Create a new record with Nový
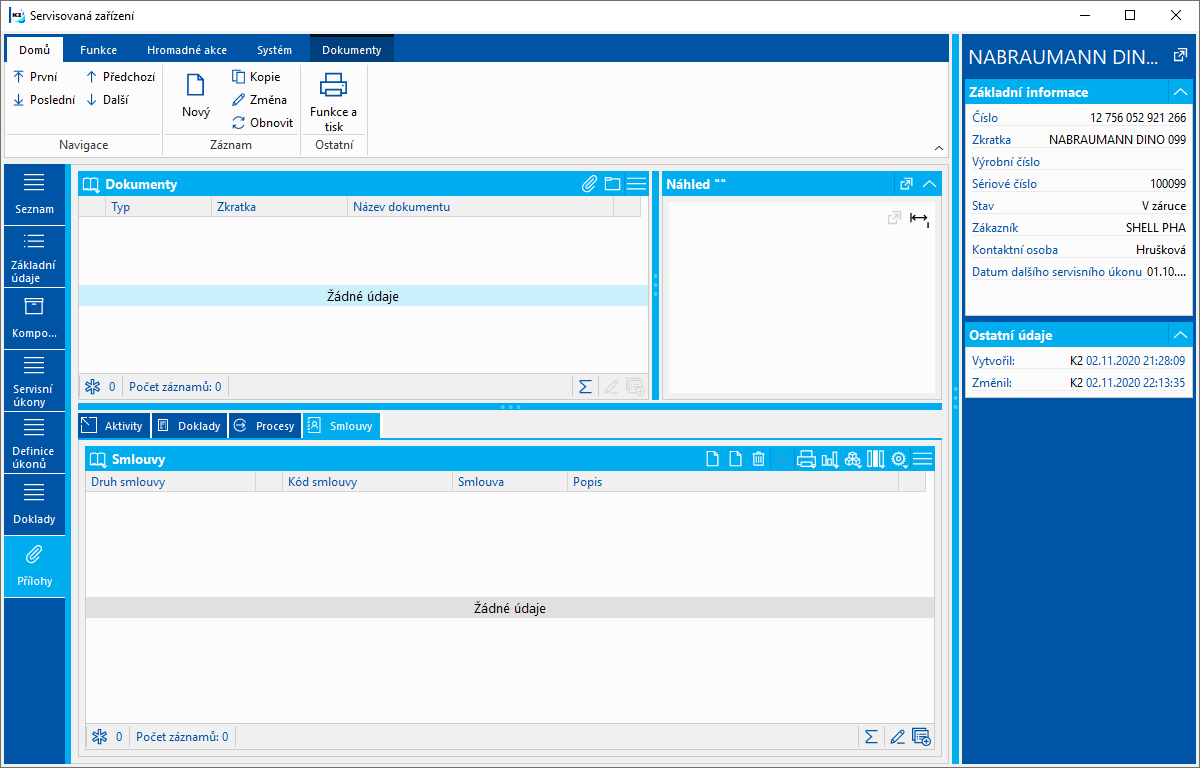 pyautogui.click(x=196, y=96)
